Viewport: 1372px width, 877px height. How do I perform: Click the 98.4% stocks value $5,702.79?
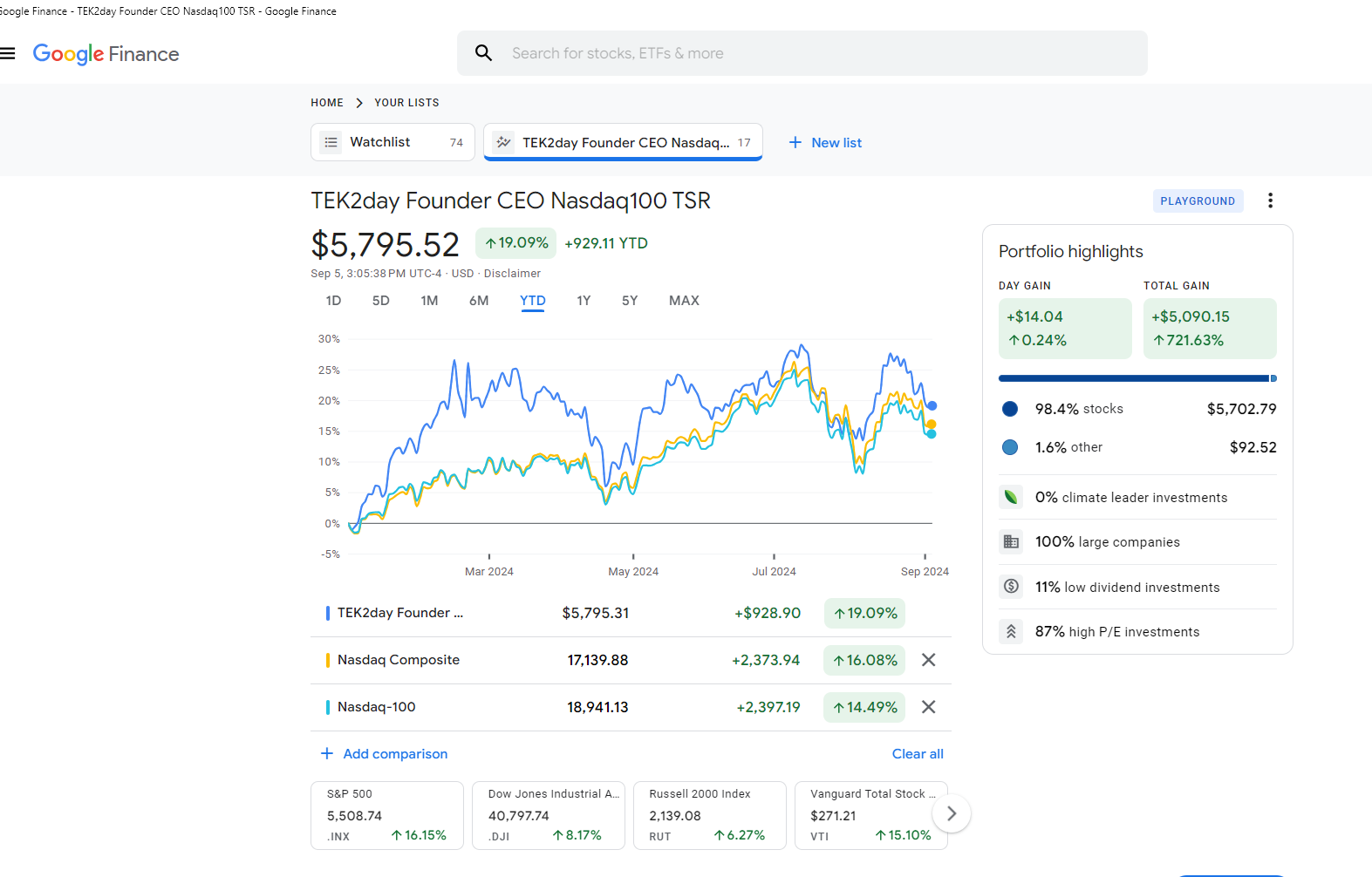click(1241, 409)
